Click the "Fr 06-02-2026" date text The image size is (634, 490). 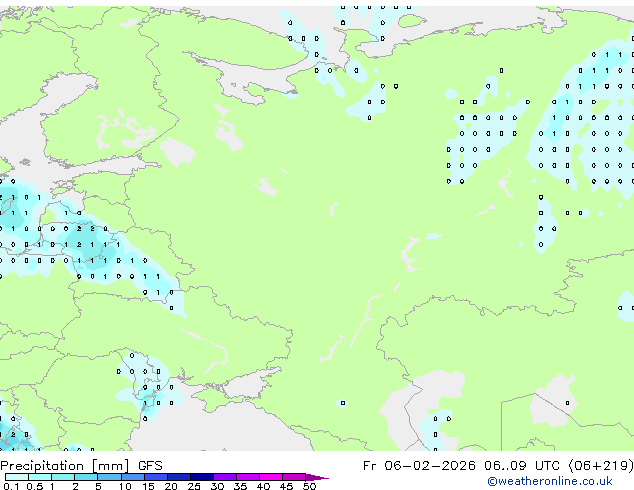click(419, 466)
